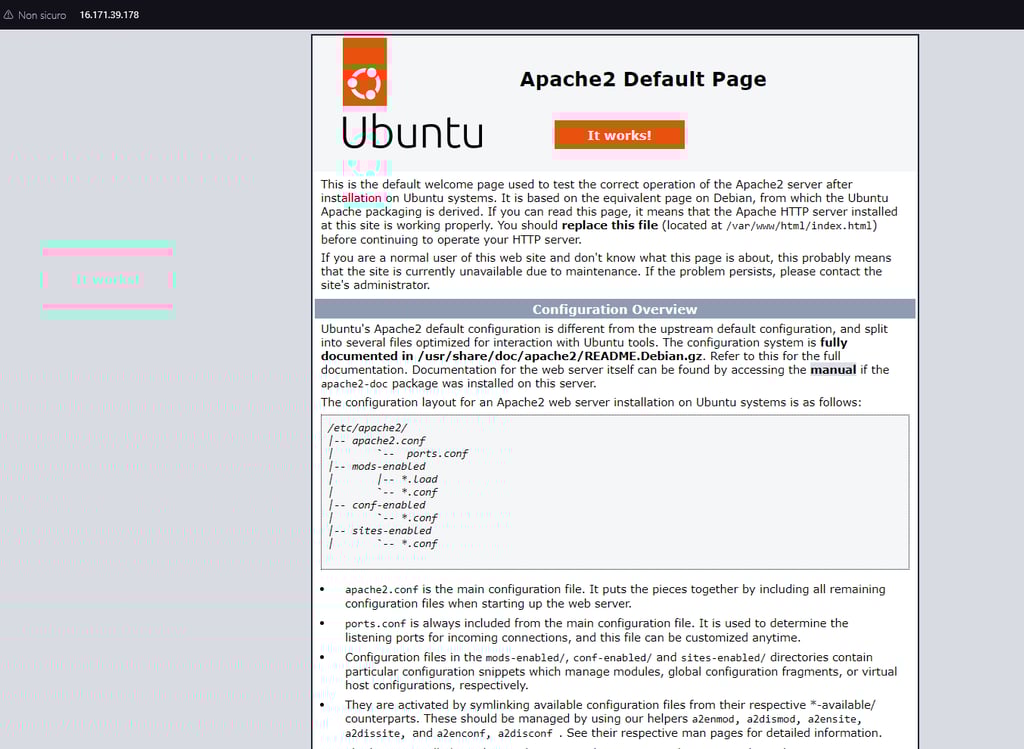This screenshot has height=749, width=1024.
Task: Click the not-secure warning triangle icon
Action: pos(8,14)
